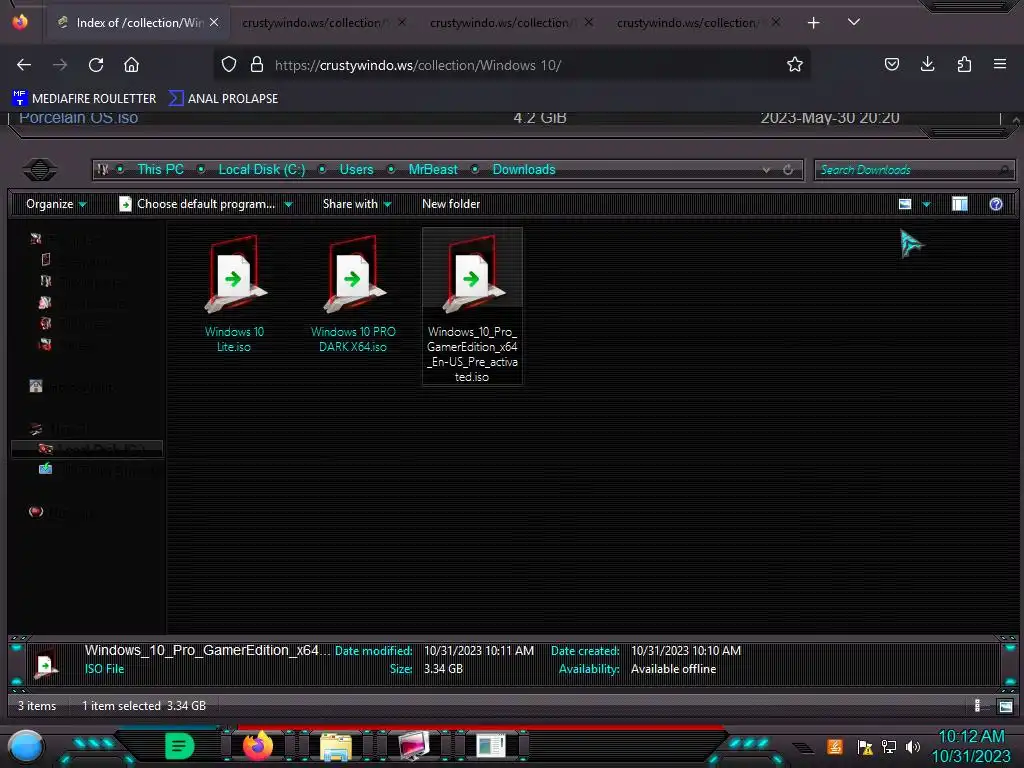Open the network tray icon
Image resolution: width=1024 pixels, height=768 pixels.
(889, 746)
